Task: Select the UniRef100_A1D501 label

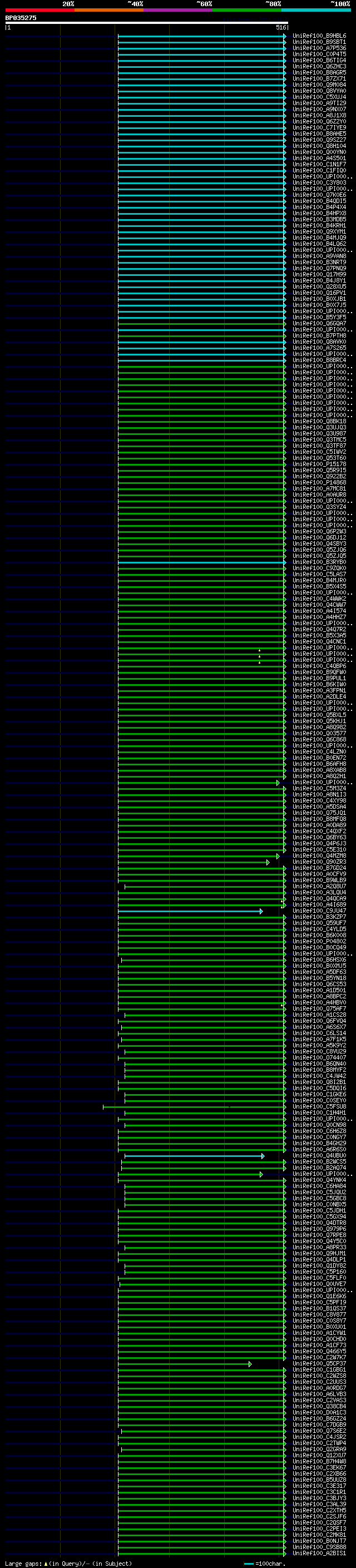Action: [x=319, y=990]
